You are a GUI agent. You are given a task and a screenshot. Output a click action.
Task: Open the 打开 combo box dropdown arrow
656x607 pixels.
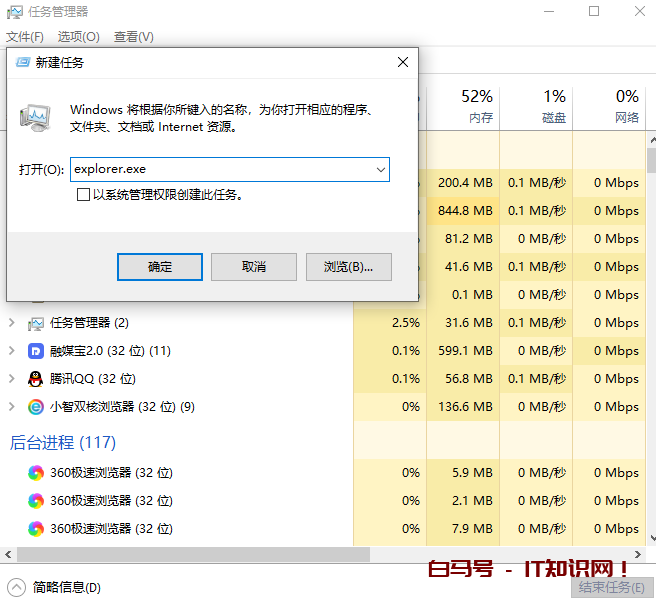(x=380, y=170)
